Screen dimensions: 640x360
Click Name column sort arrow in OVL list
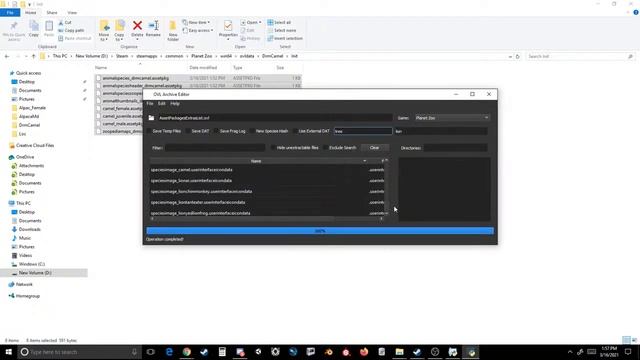[364, 161]
